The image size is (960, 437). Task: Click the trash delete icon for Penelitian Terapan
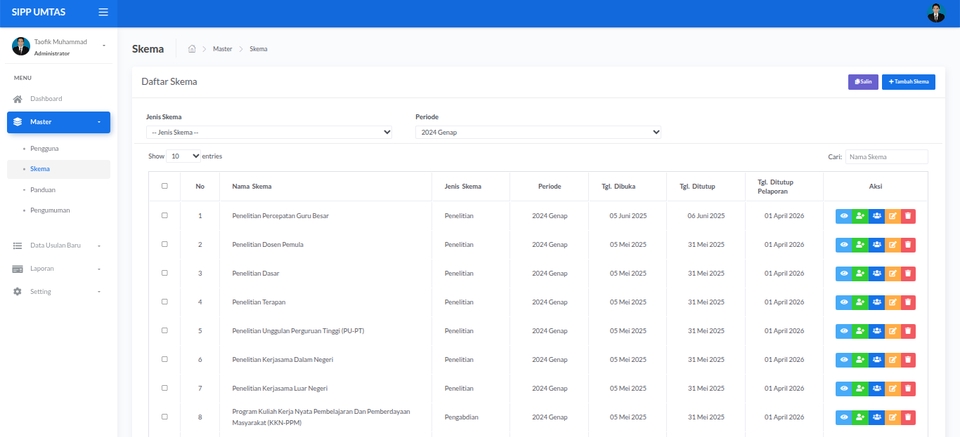[x=908, y=302]
